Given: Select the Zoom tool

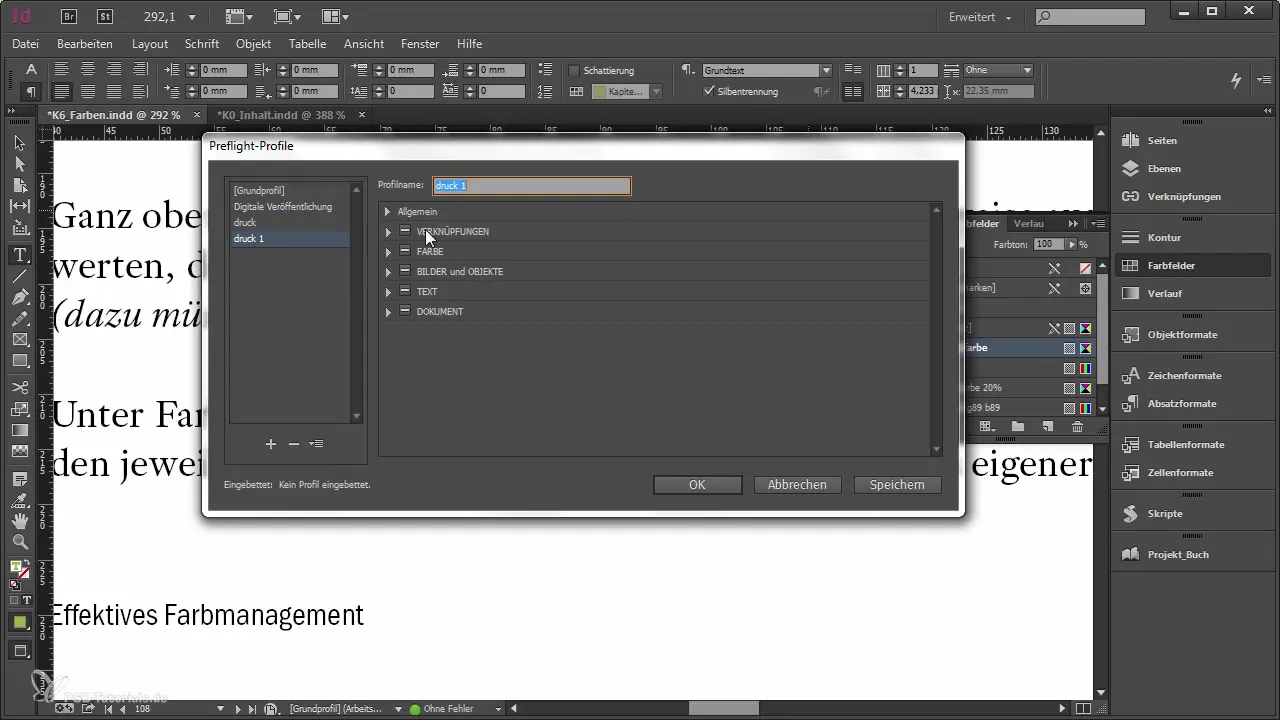Looking at the screenshot, I should pyautogui.click(x=19, y=542).
